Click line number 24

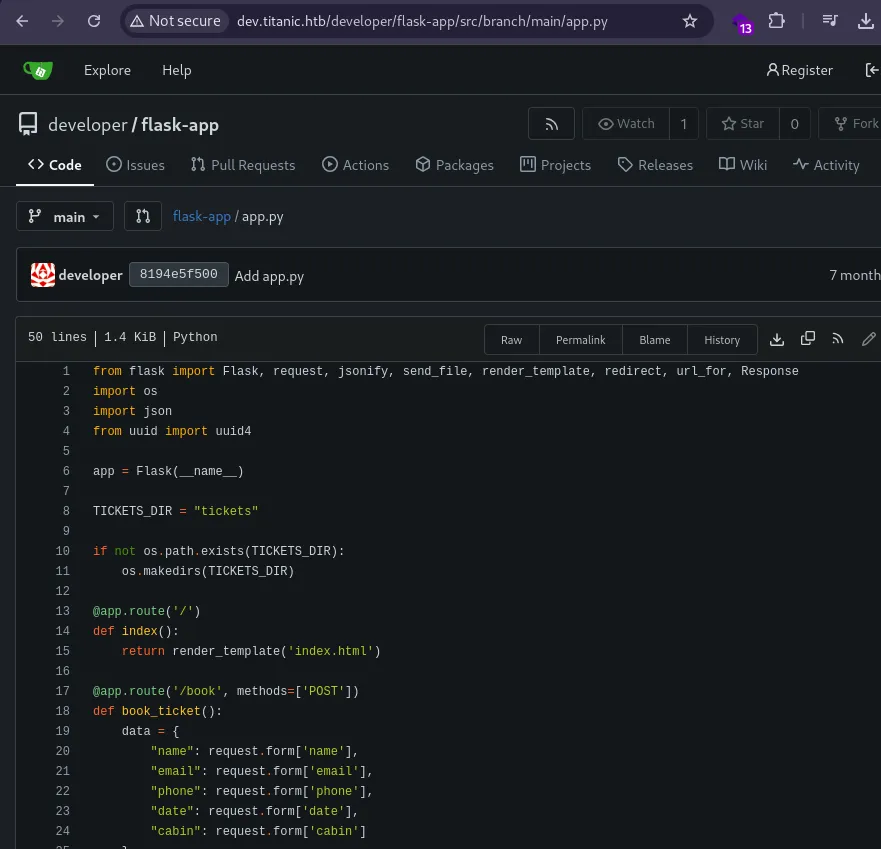tap(62, 830)
